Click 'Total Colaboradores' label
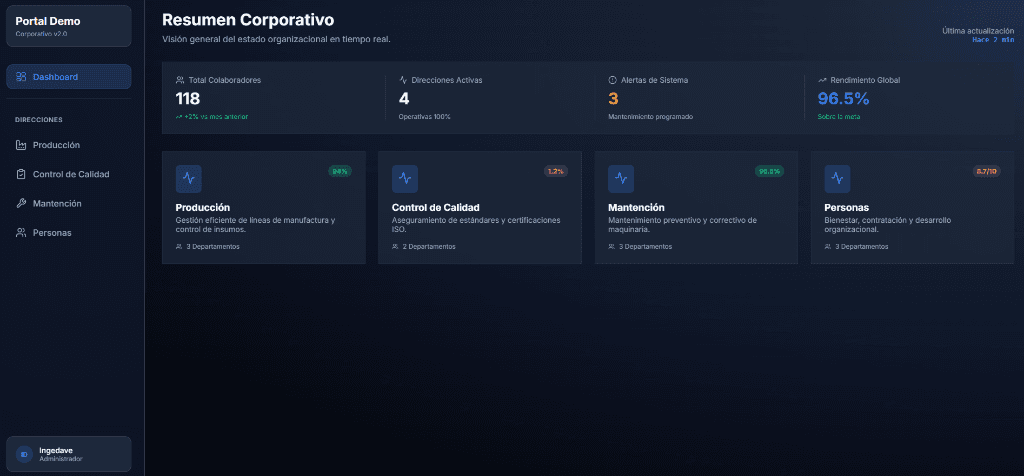 pos(225,80)
